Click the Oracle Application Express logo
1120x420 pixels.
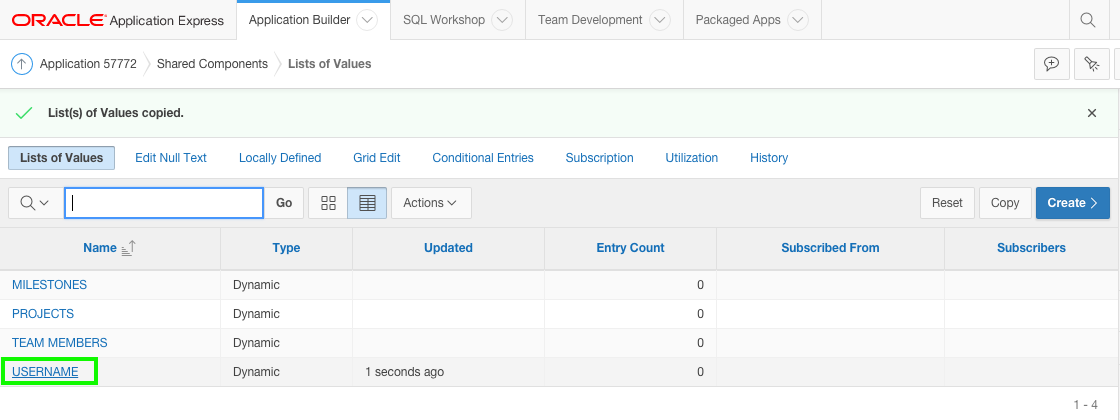(117, 20)
